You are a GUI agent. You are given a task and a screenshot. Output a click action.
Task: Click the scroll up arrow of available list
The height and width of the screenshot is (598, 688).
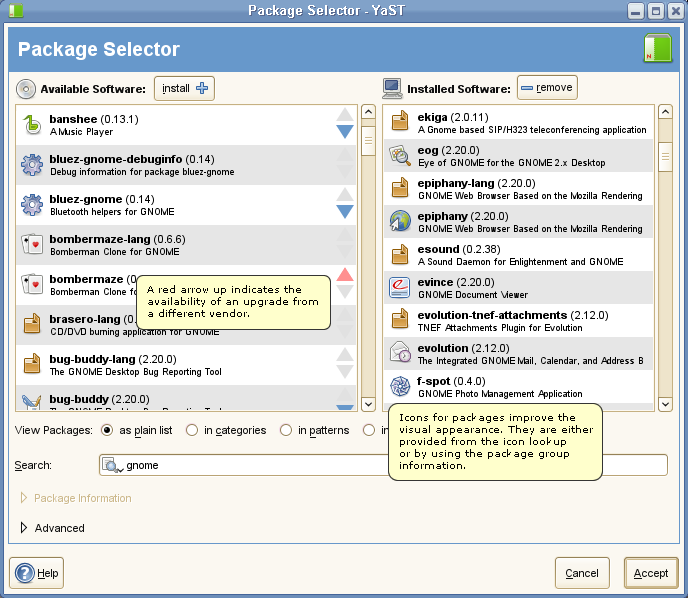tap(369, 112)
